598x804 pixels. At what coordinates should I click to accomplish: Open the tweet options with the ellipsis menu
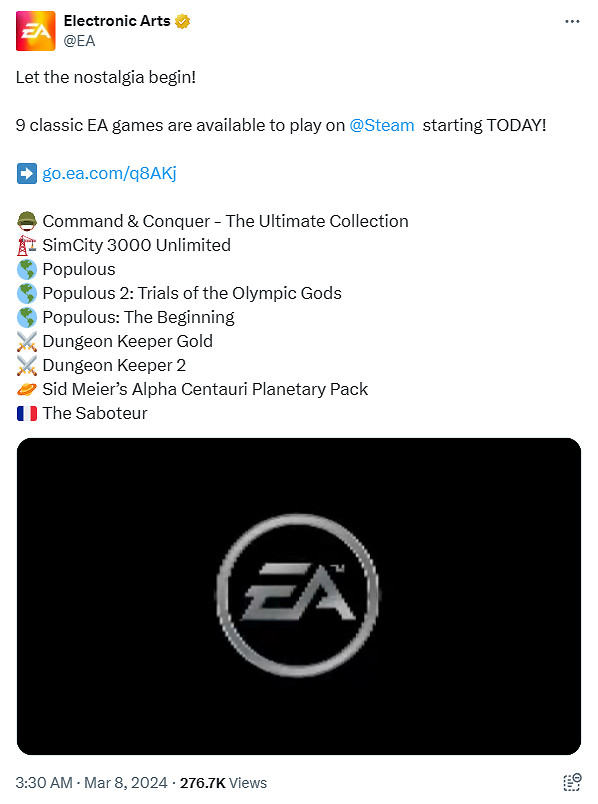[x=572, y=20]
